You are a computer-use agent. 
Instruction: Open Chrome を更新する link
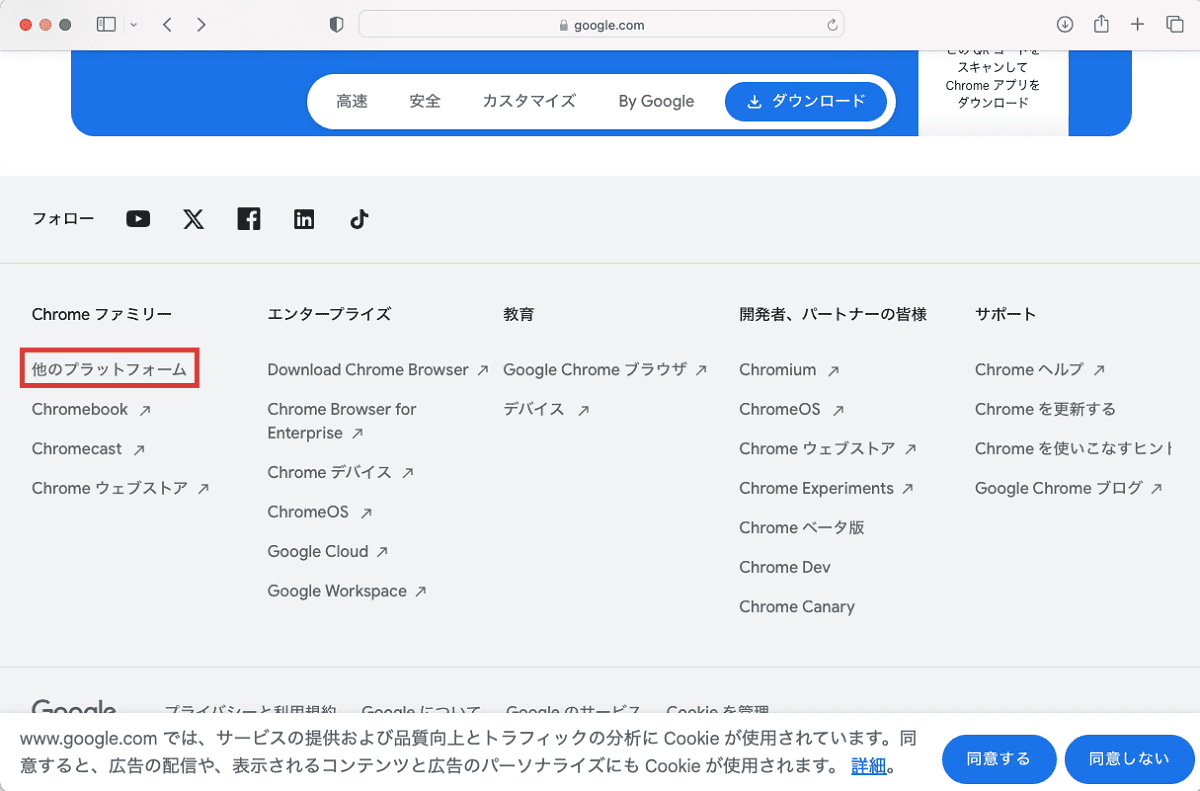coord(1045,409)
